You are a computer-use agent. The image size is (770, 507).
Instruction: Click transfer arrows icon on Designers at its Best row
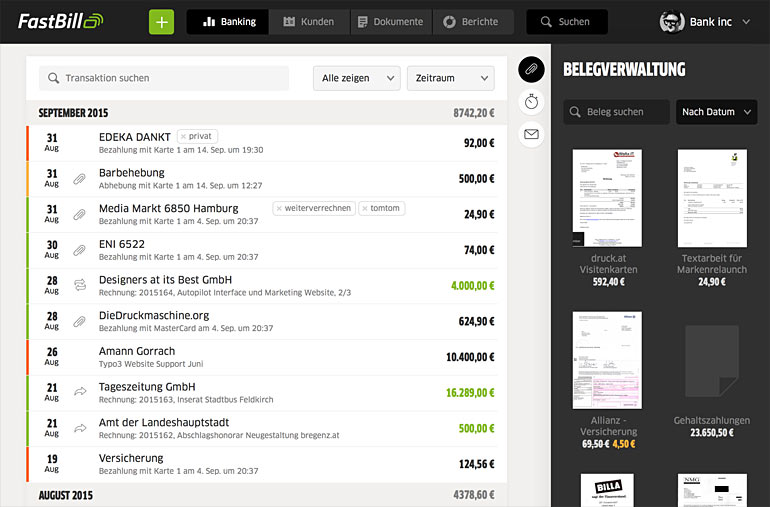pyautogui.click(x=80, y=285)
